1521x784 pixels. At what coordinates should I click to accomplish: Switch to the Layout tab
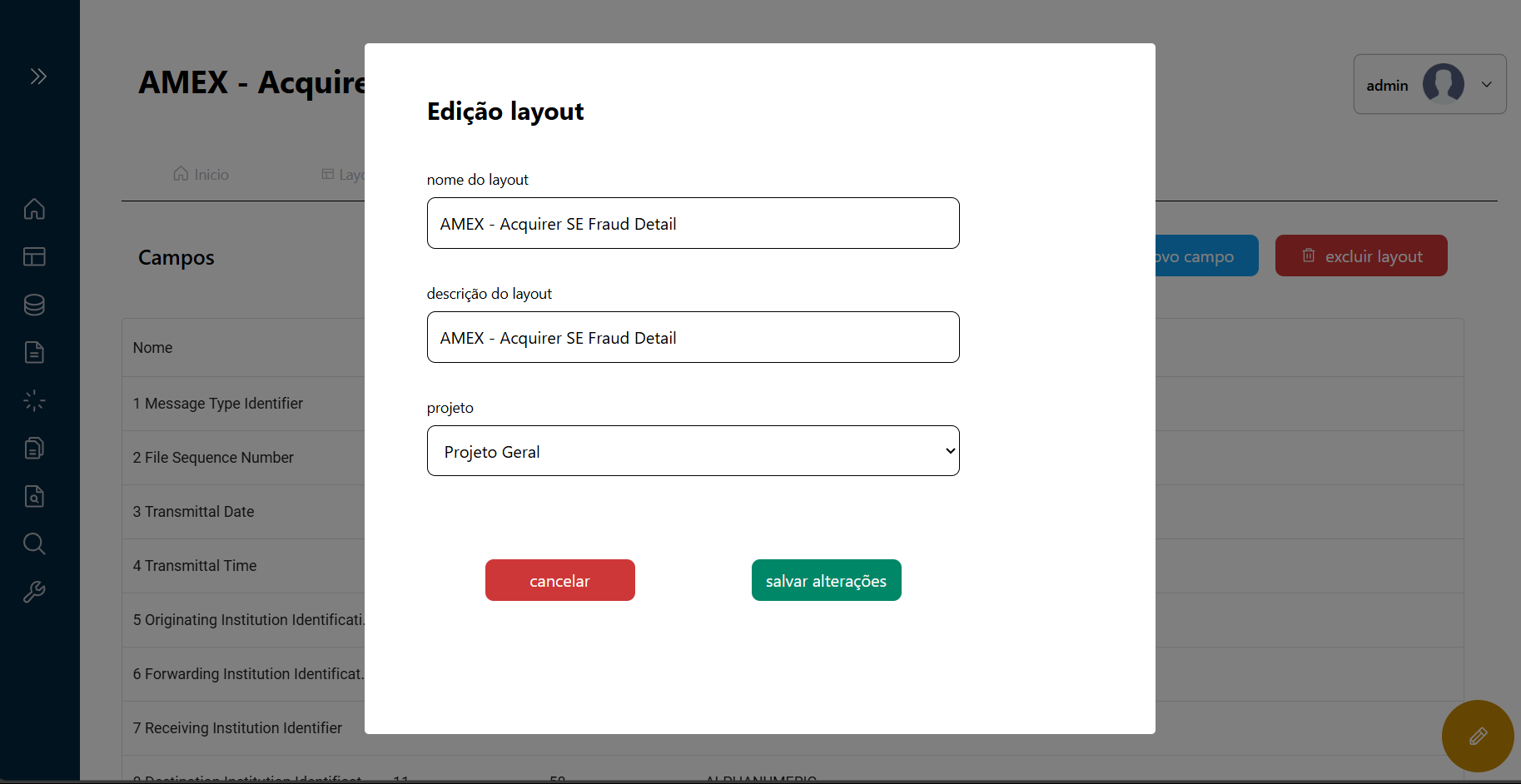350,174
